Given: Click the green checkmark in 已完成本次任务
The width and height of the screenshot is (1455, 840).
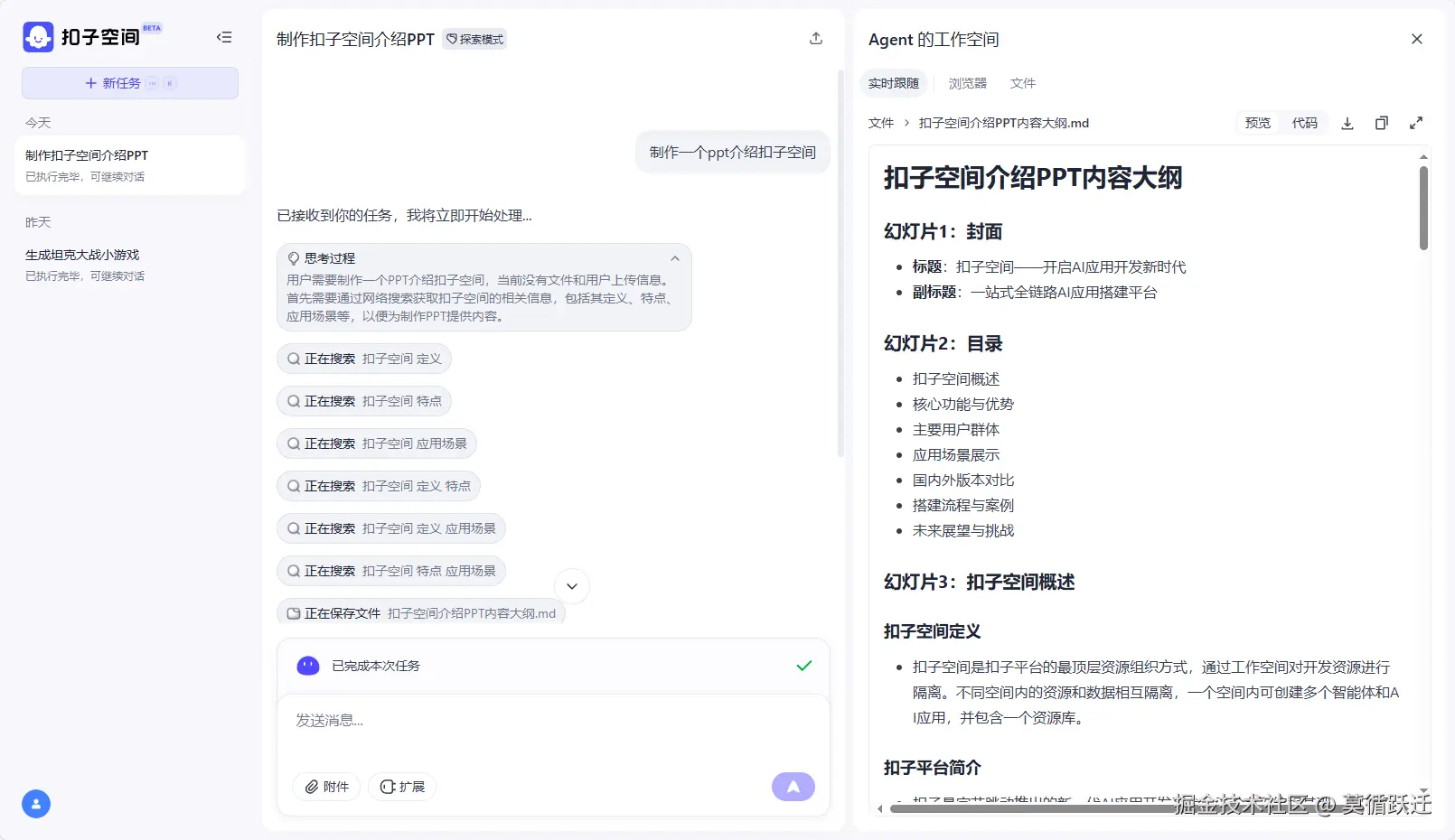Looking at the screenshot, I should [804, 666].
